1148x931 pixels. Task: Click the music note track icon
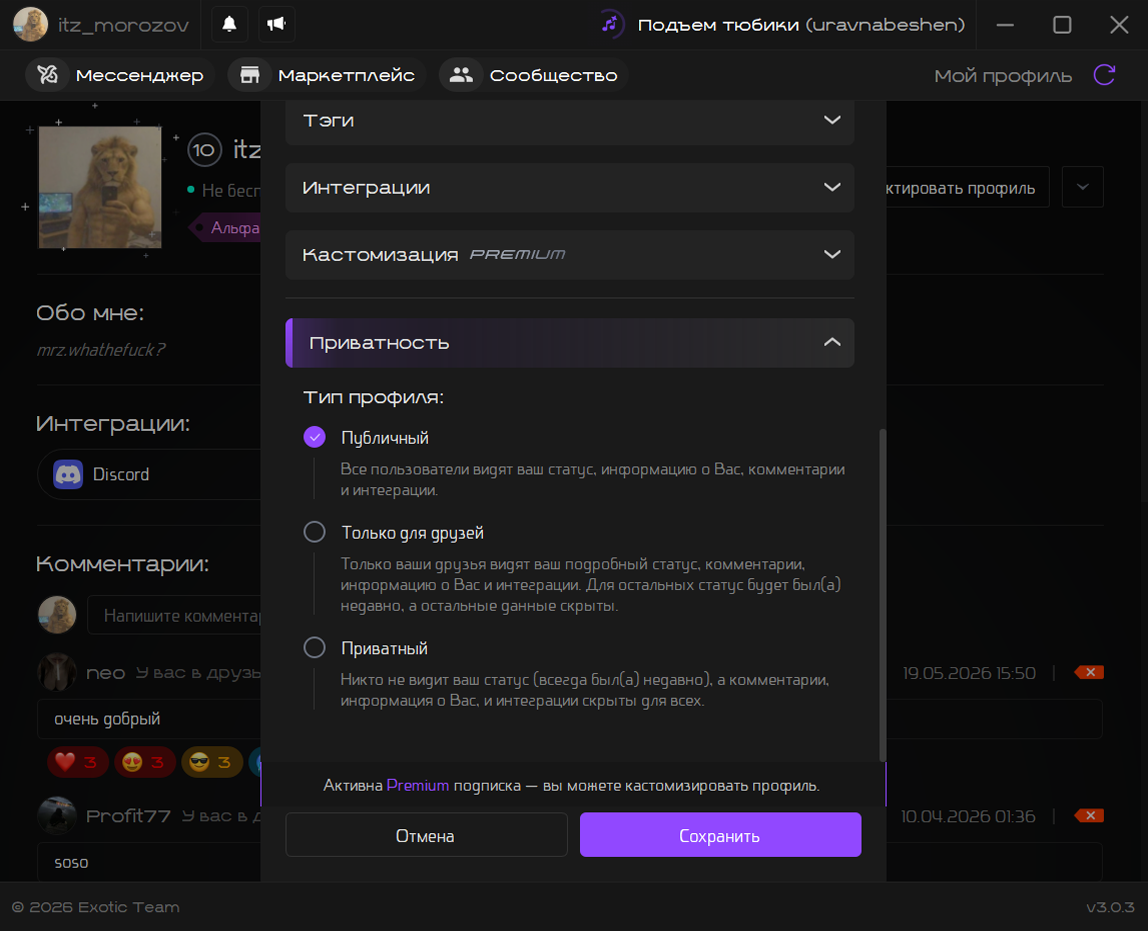(x=611, y=24)
